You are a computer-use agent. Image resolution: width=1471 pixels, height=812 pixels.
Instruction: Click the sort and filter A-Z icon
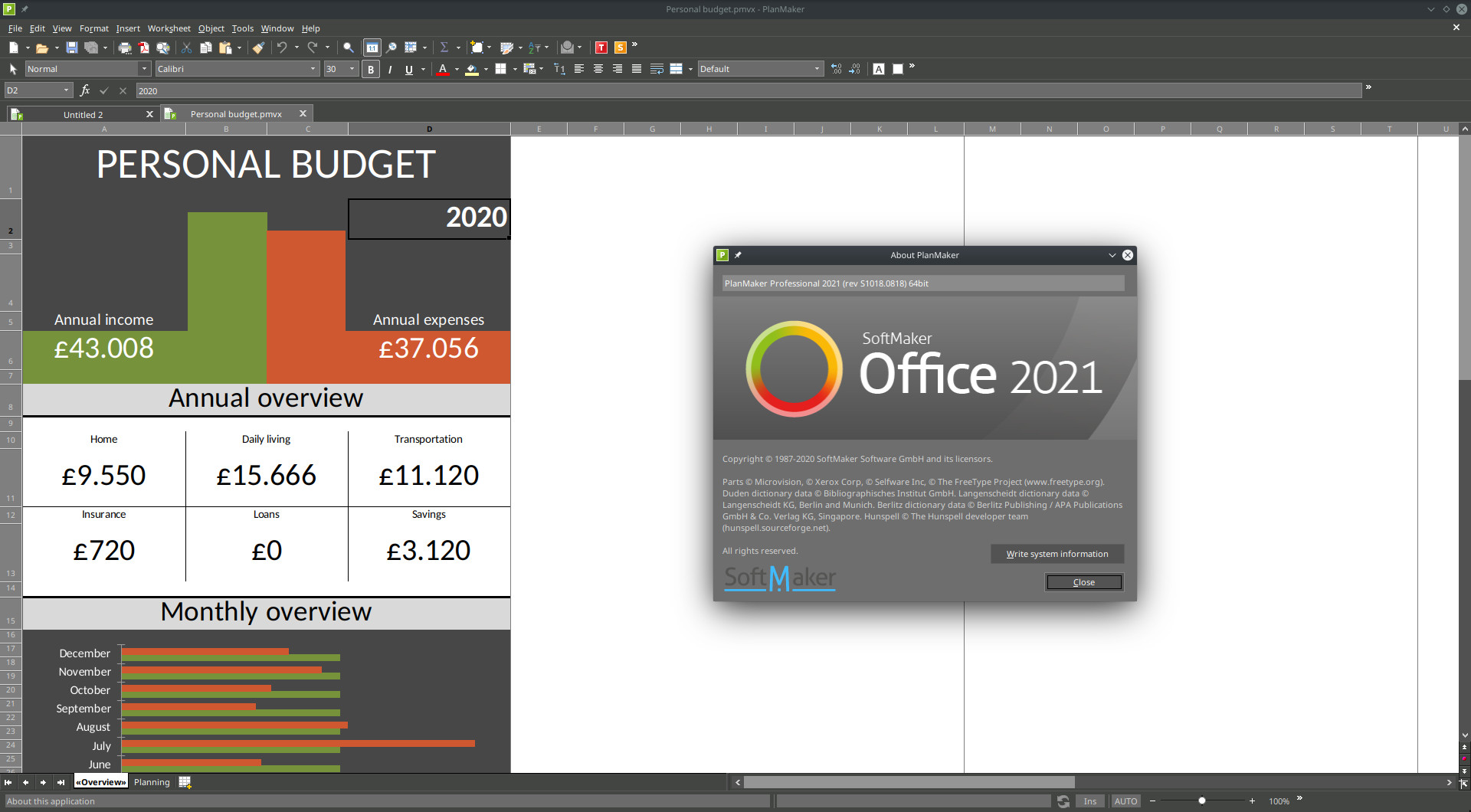(535, 47)
